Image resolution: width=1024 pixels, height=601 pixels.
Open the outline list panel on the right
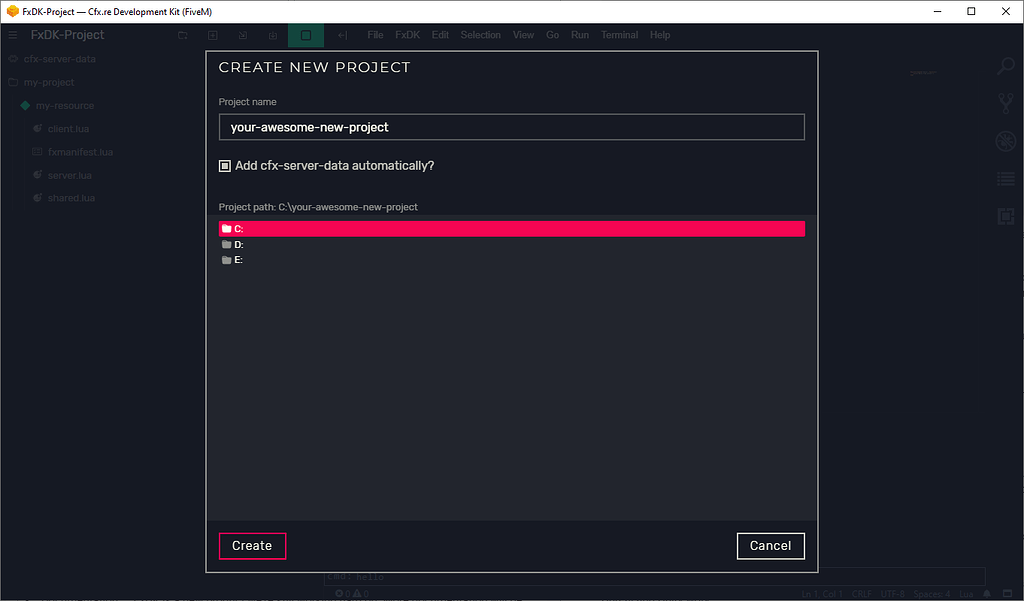coord(1004,178)
